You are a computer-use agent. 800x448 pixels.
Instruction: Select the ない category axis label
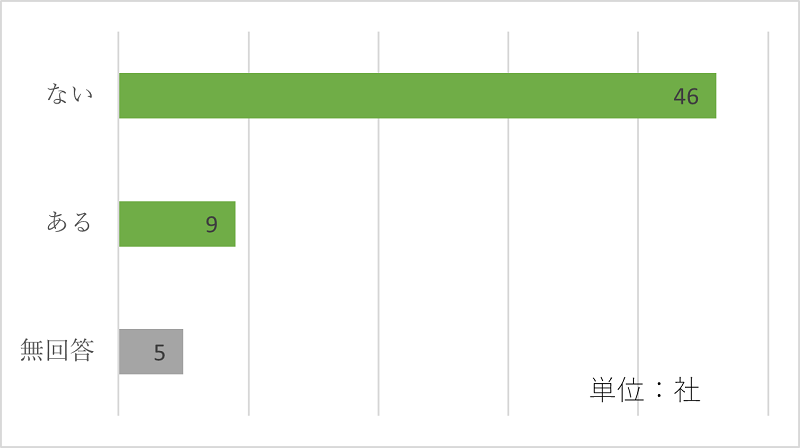pyautogui.click(x=70, y=94)
